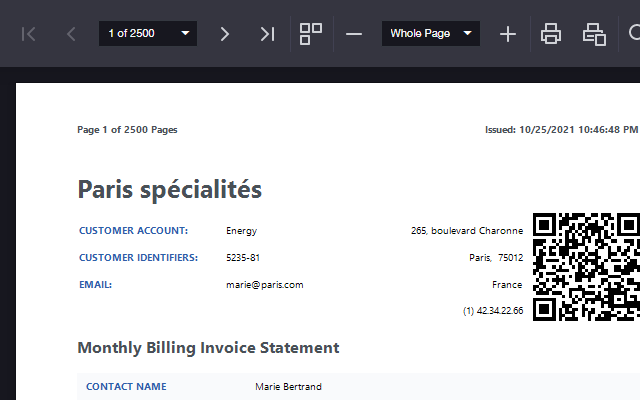
Task: Click the 'Whole Page' zoom level text
Action: tap(420, 34)
